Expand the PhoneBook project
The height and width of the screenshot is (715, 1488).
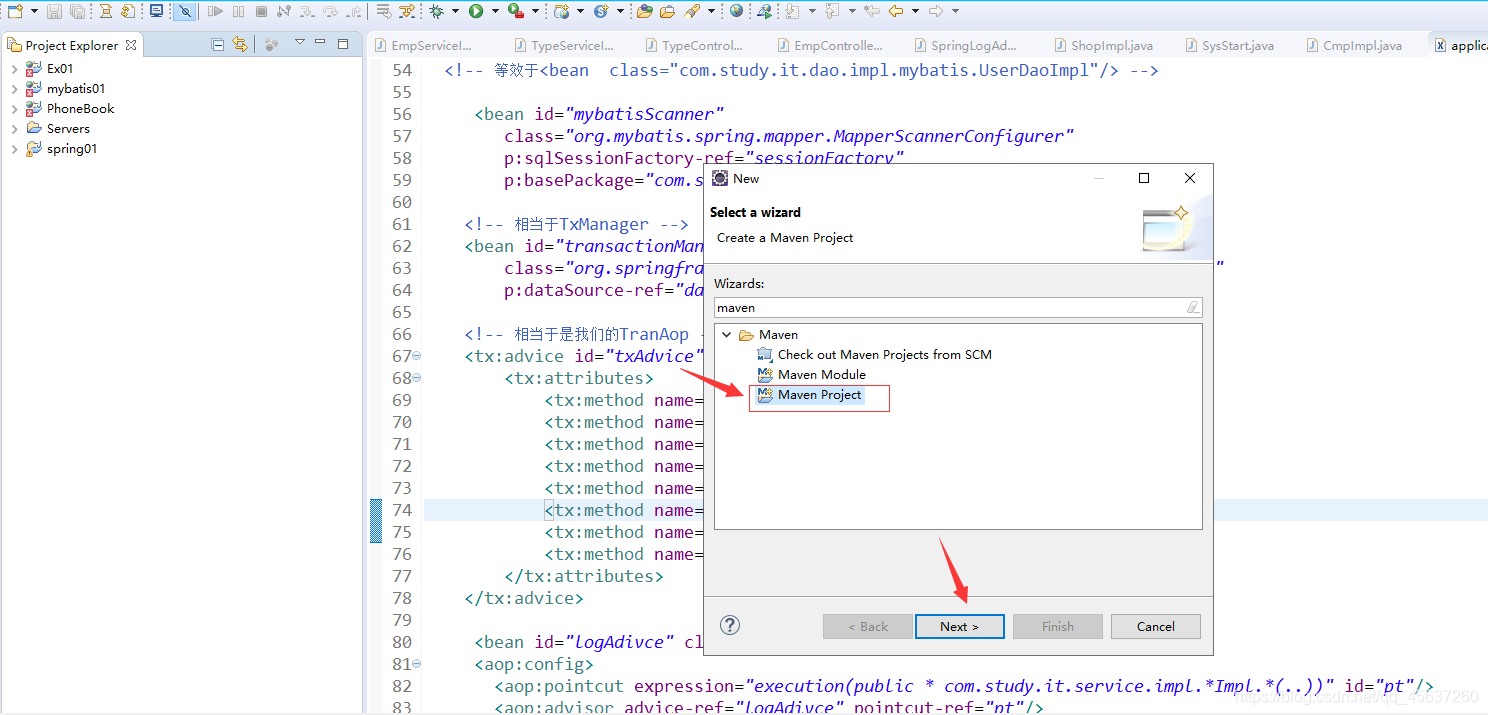(x=14, y=109)
